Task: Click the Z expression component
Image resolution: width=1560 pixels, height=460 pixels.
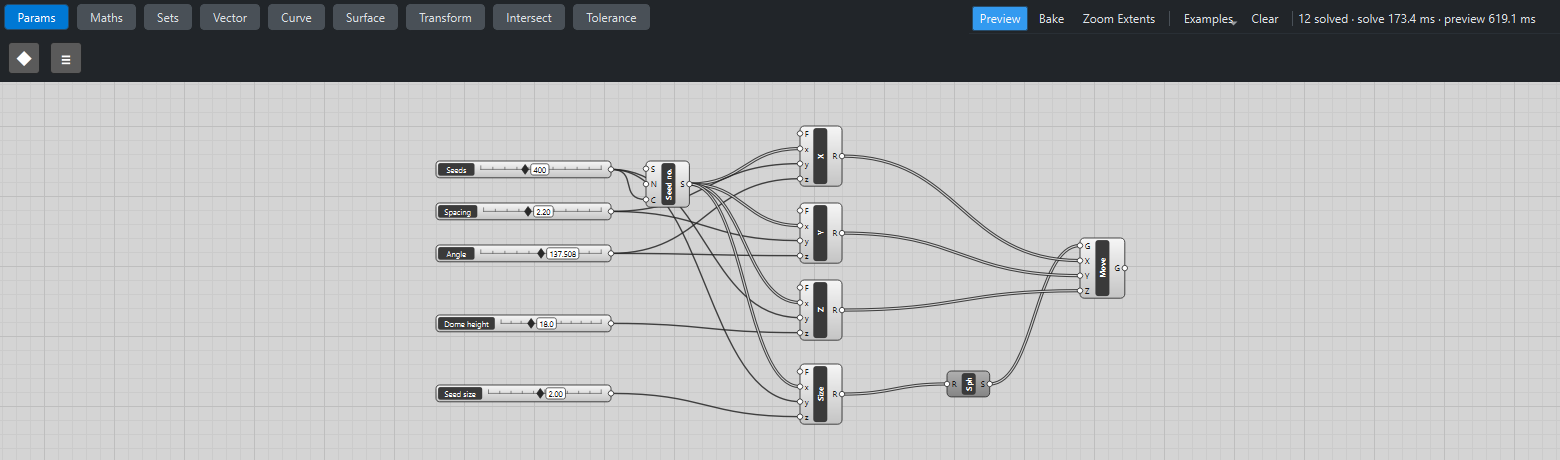Action: (820, 310)
